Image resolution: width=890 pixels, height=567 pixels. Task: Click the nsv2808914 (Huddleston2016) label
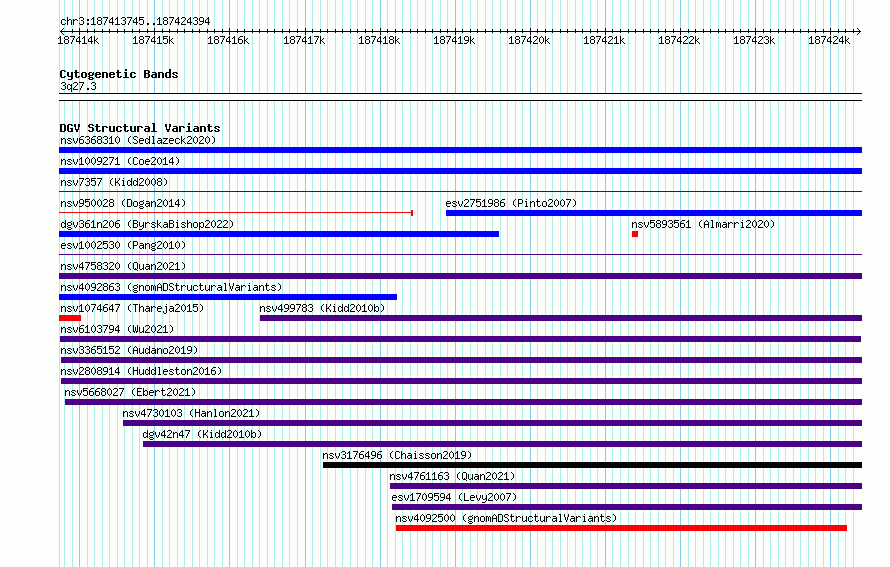coord(141,371)
